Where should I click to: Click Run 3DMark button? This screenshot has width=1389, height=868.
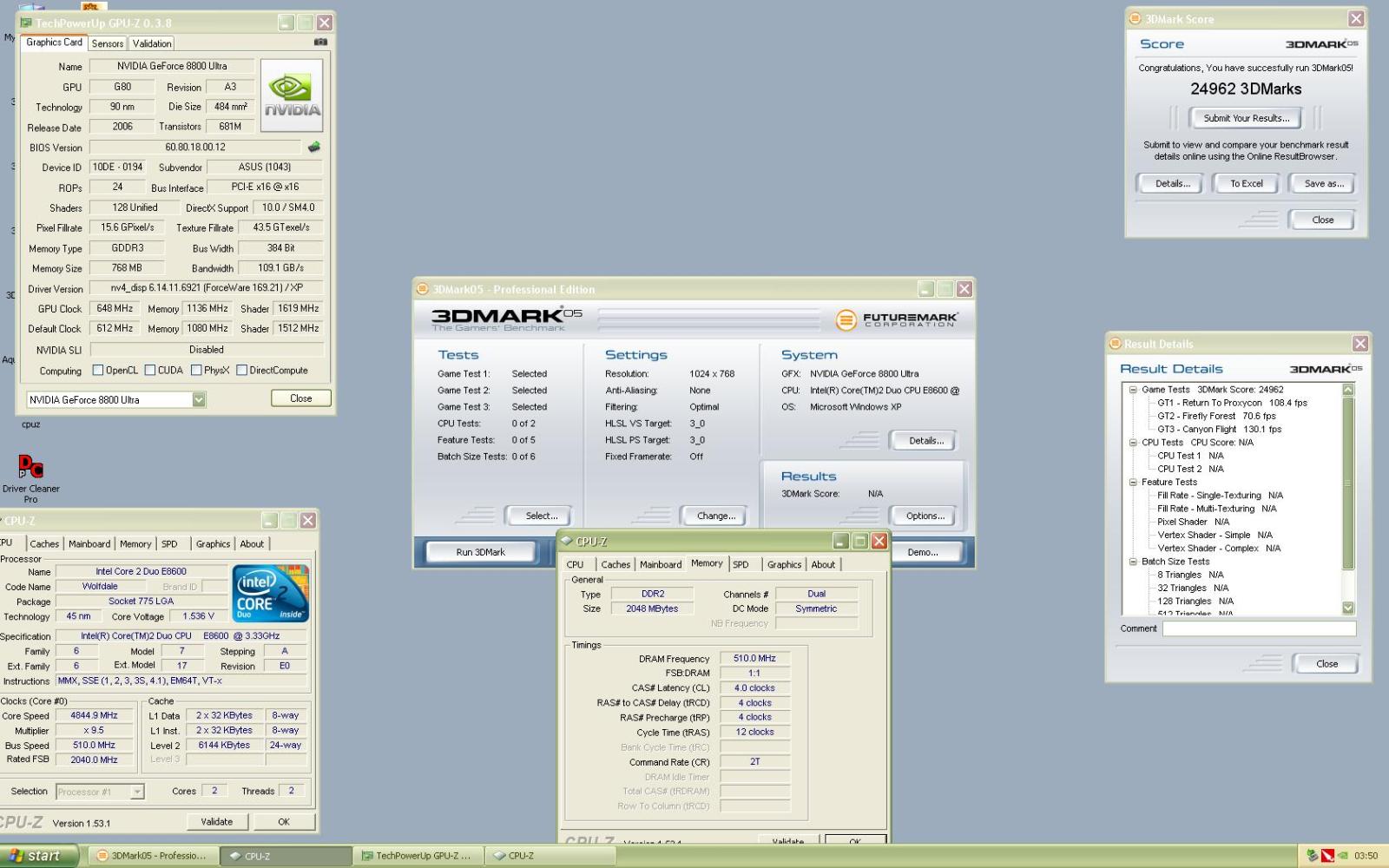[x=480, y=552]
